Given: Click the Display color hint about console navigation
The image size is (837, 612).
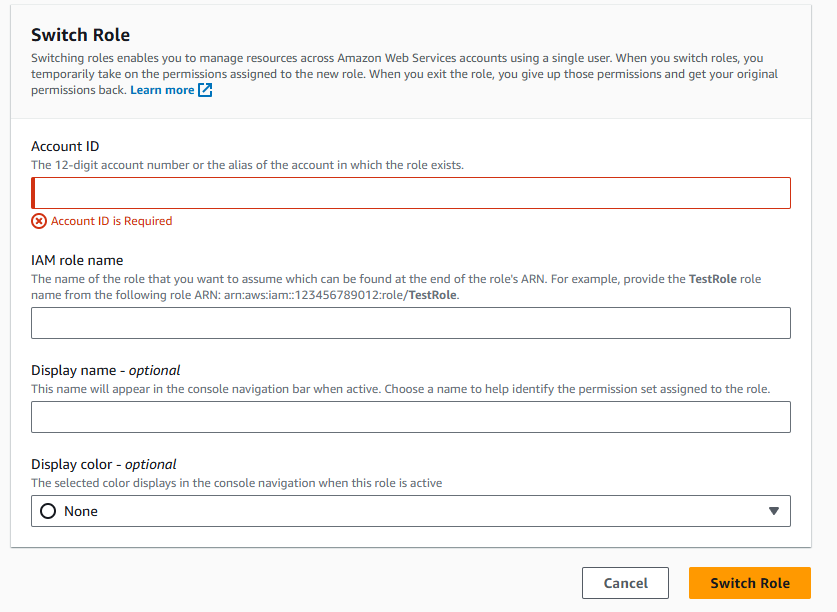Looking at the screenshot, I should click(x=236, y=483).
